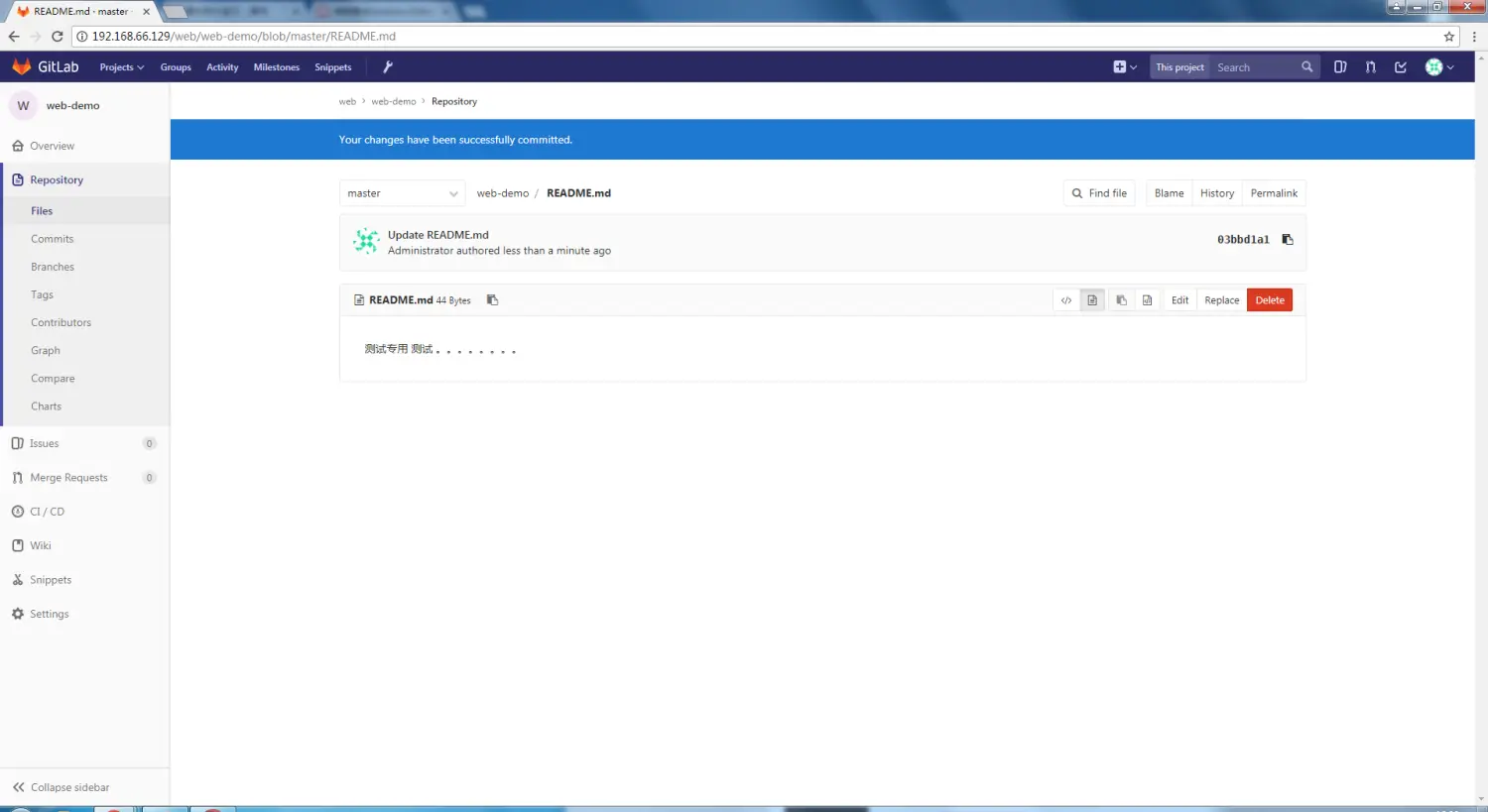Click the web-demo breadcrumb link
1488x812 pixels.
(394, 101)
